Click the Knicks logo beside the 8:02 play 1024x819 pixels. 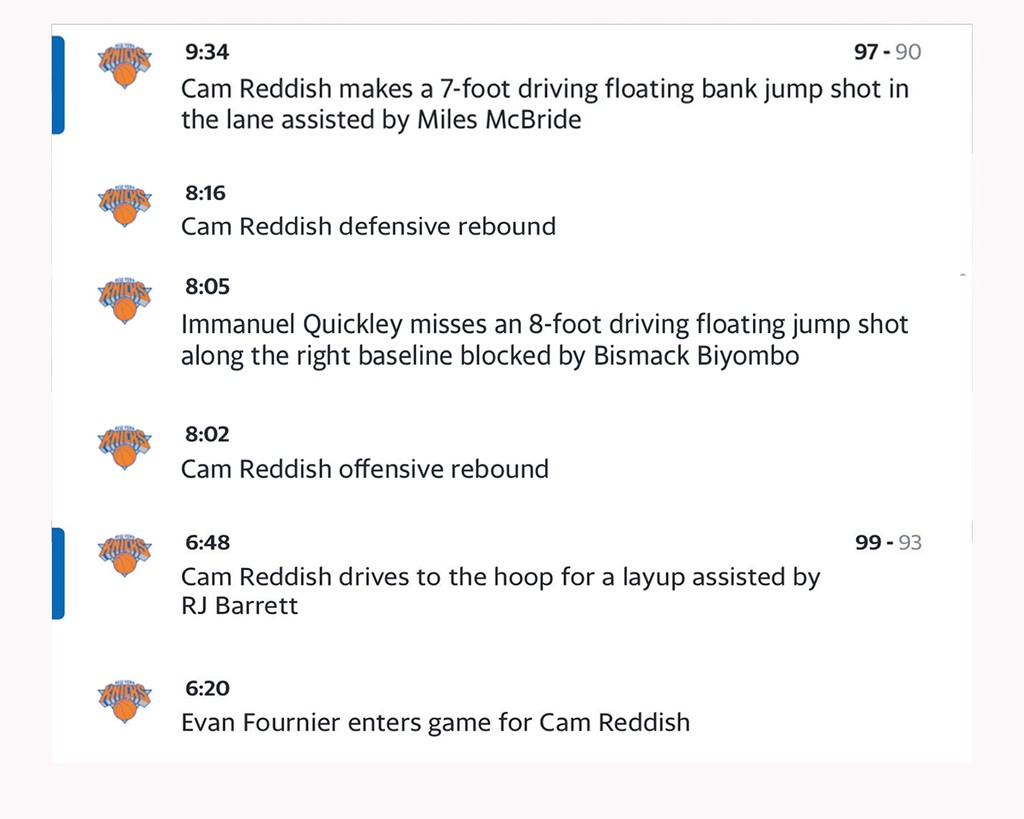click(124, 447)
